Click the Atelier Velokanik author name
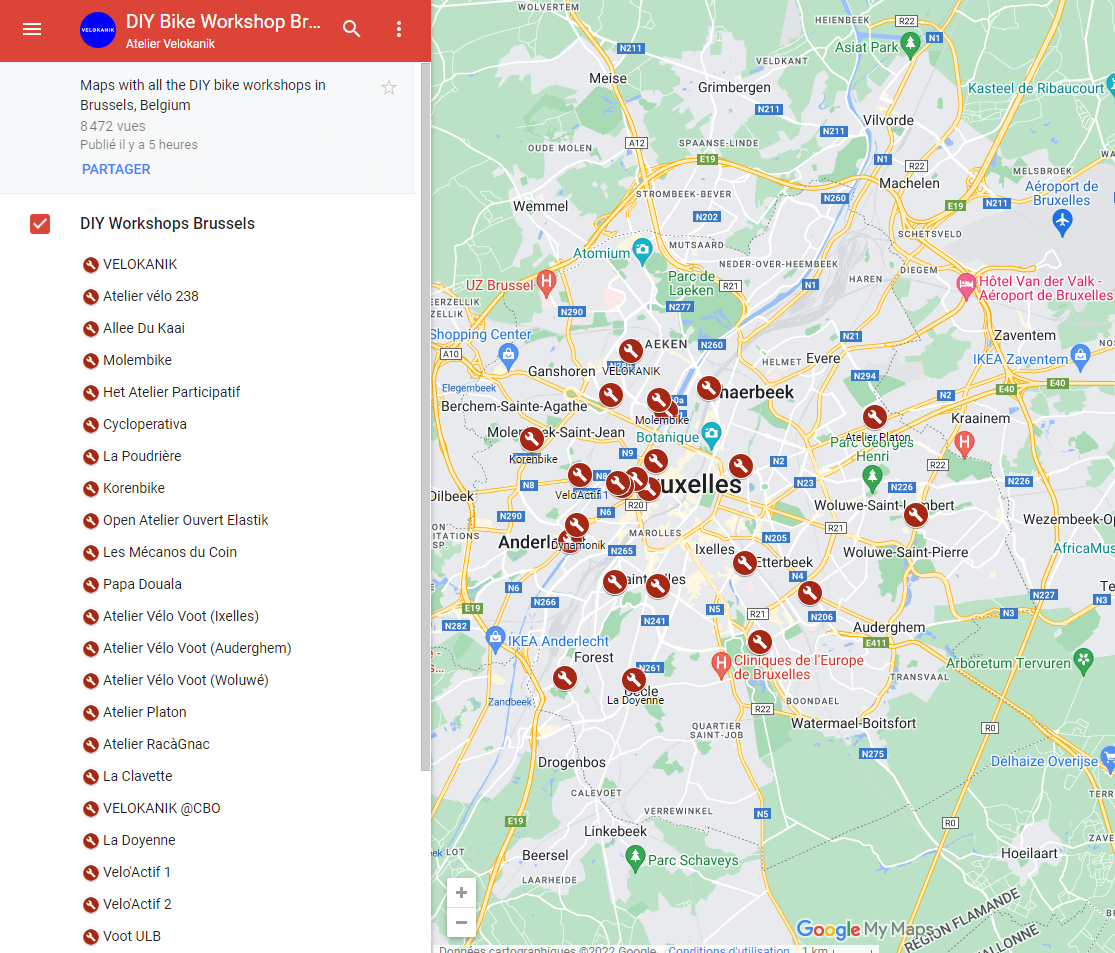Screen dimensions: 1115x953 [x=170, y=44]
